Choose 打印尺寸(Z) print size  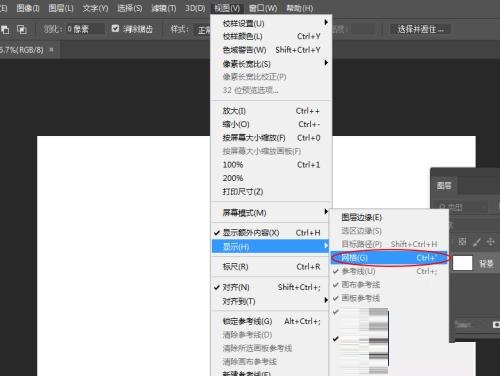click(270, 192)
